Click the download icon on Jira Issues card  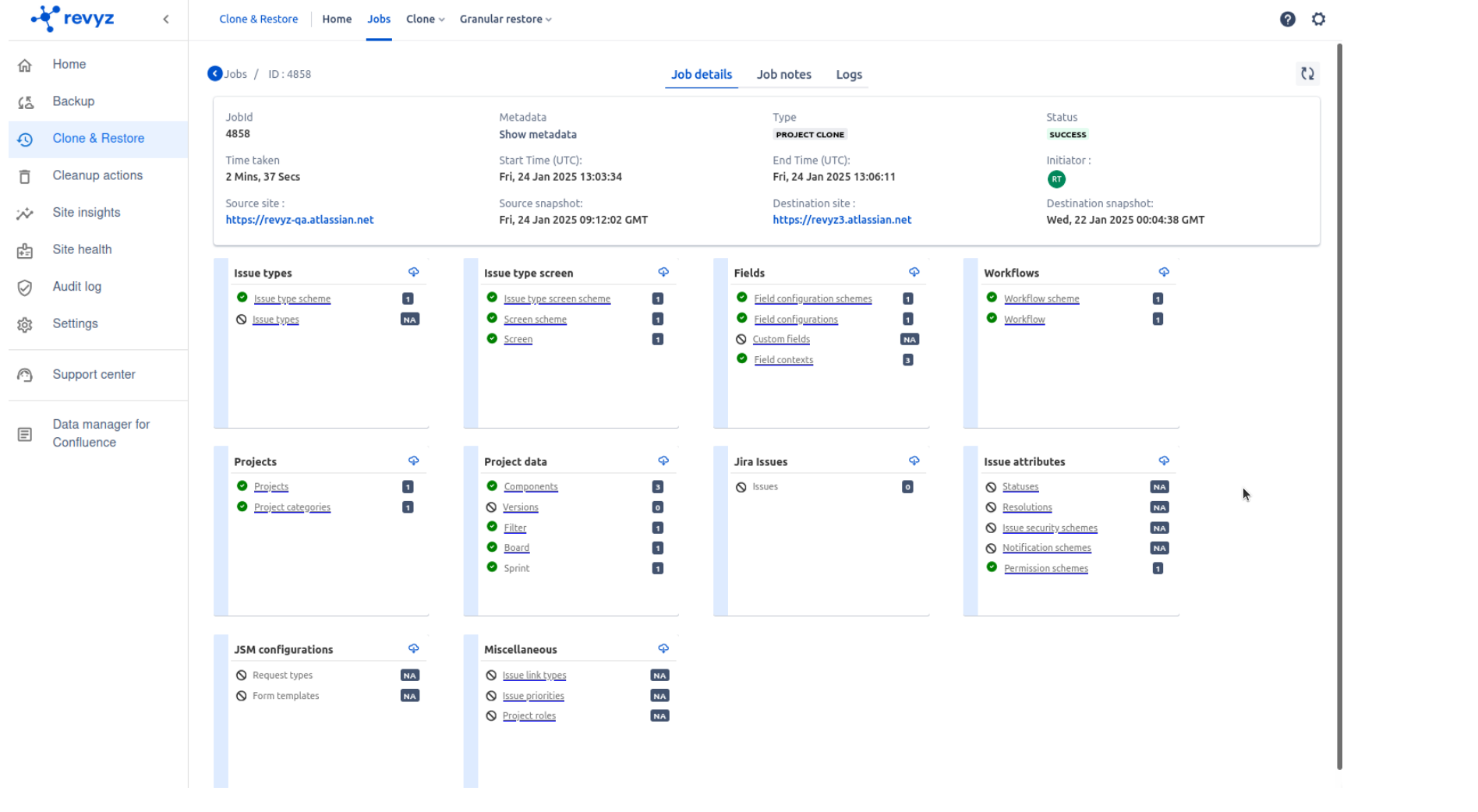[x=914, y=461]
